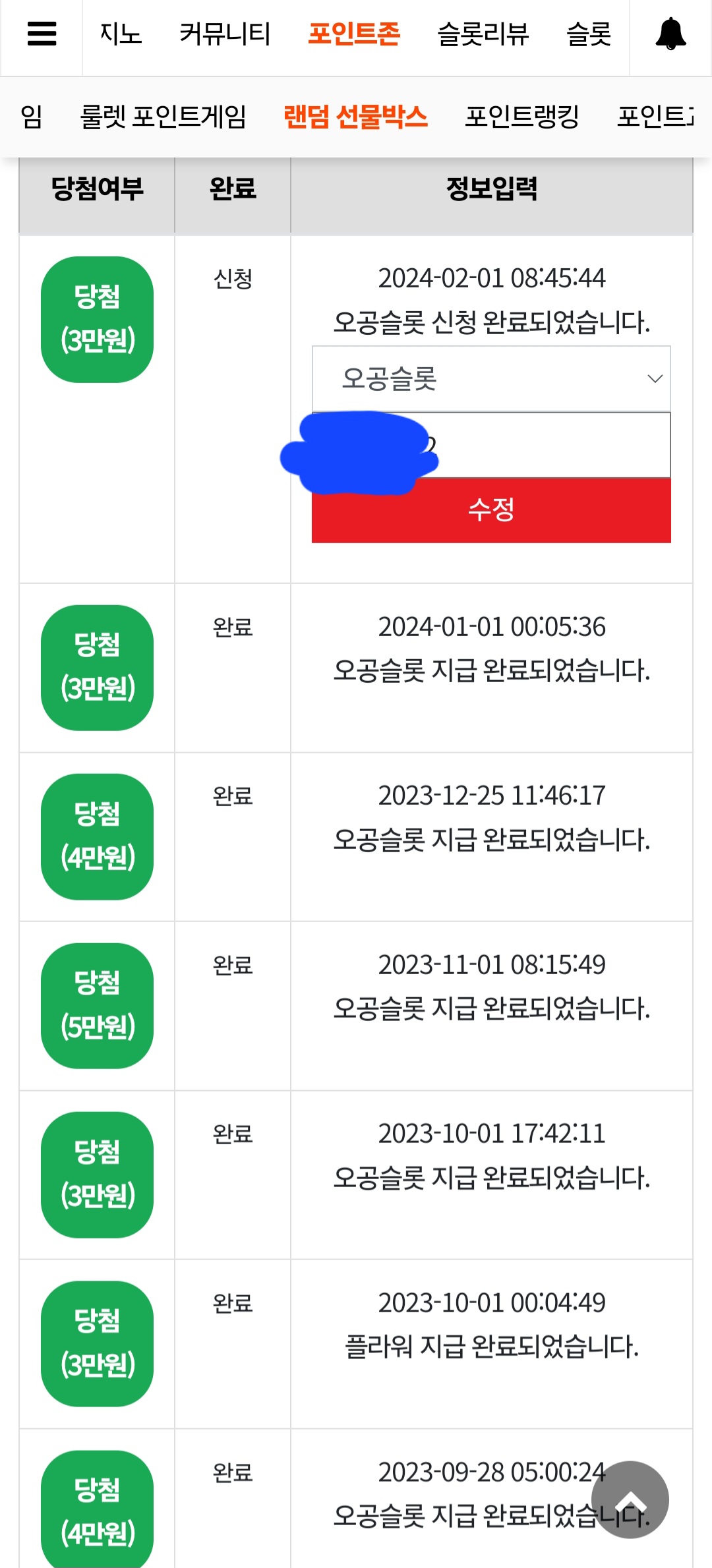
Task: Select the 포인트존 nav item
Action: coord(354,34)
